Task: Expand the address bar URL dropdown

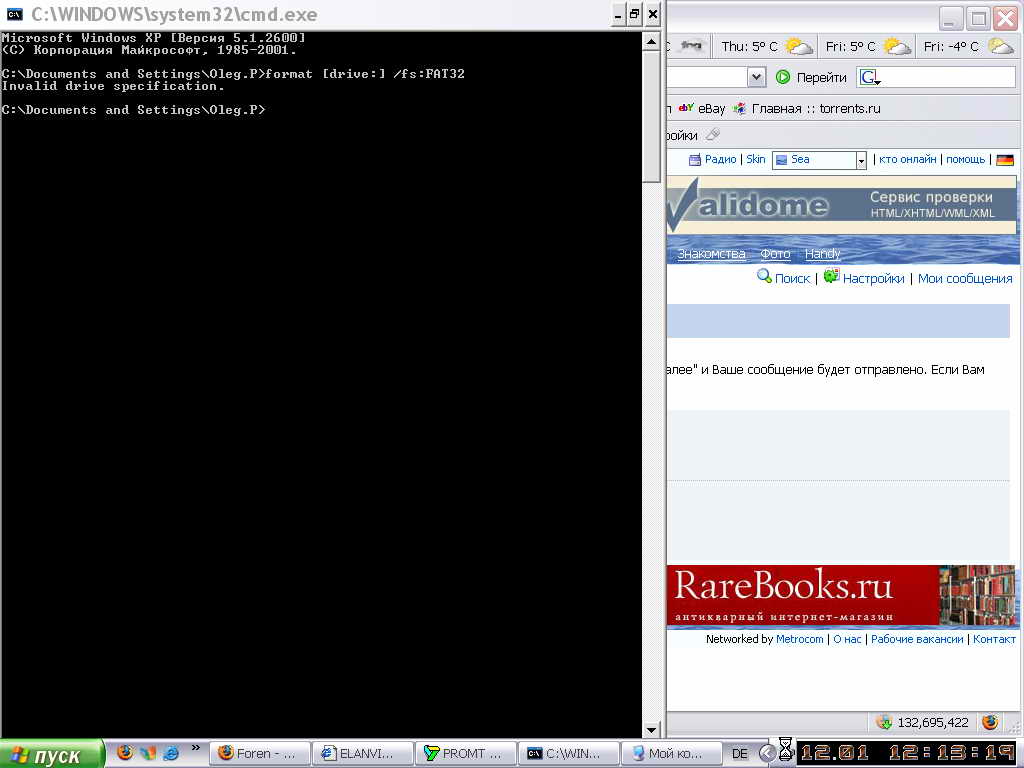Action: point(756,77)
